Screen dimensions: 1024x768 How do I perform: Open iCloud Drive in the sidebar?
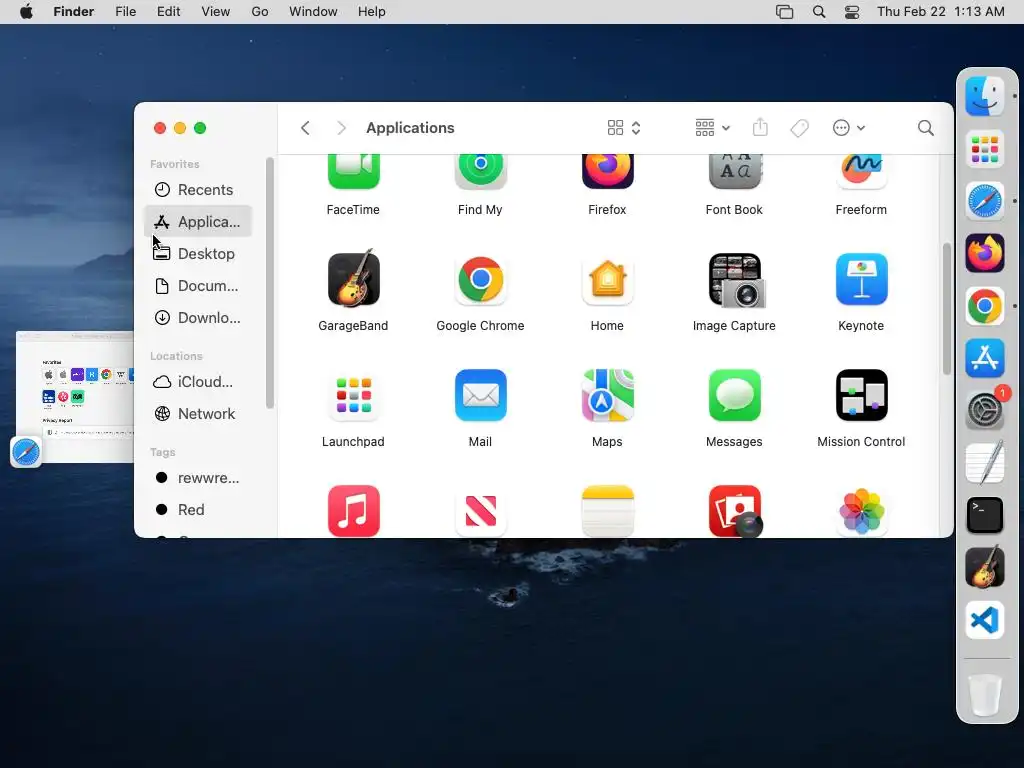(197, 381)
